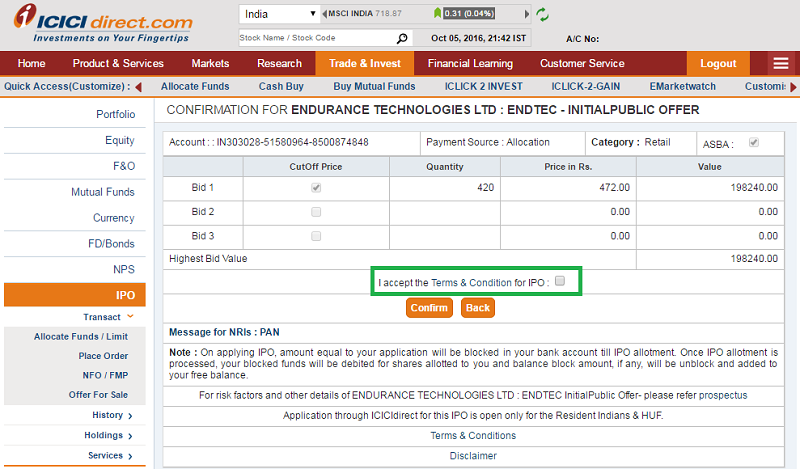Check Bid 2 CutOff Price checkbox
This screenshot has height=469, width=800.
pos(316,212)
